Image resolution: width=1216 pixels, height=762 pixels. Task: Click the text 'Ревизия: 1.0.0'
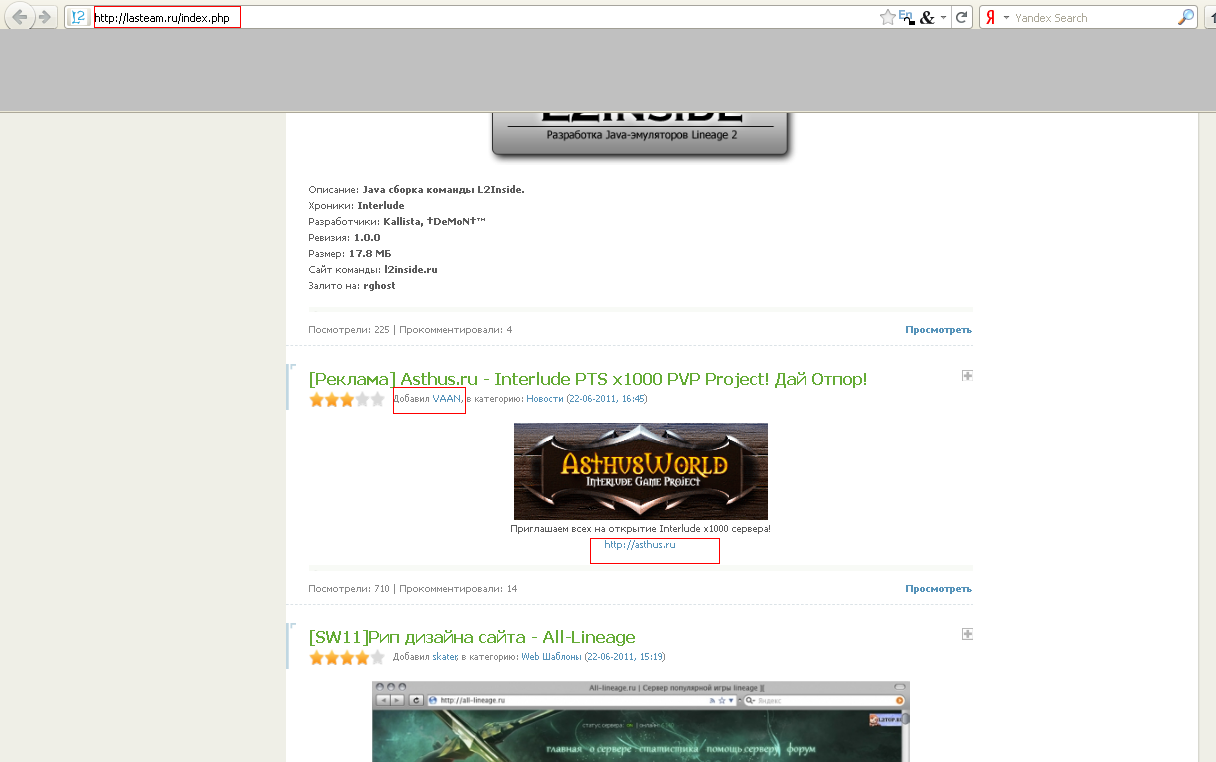pyautogui.click(x=345, y=238)
